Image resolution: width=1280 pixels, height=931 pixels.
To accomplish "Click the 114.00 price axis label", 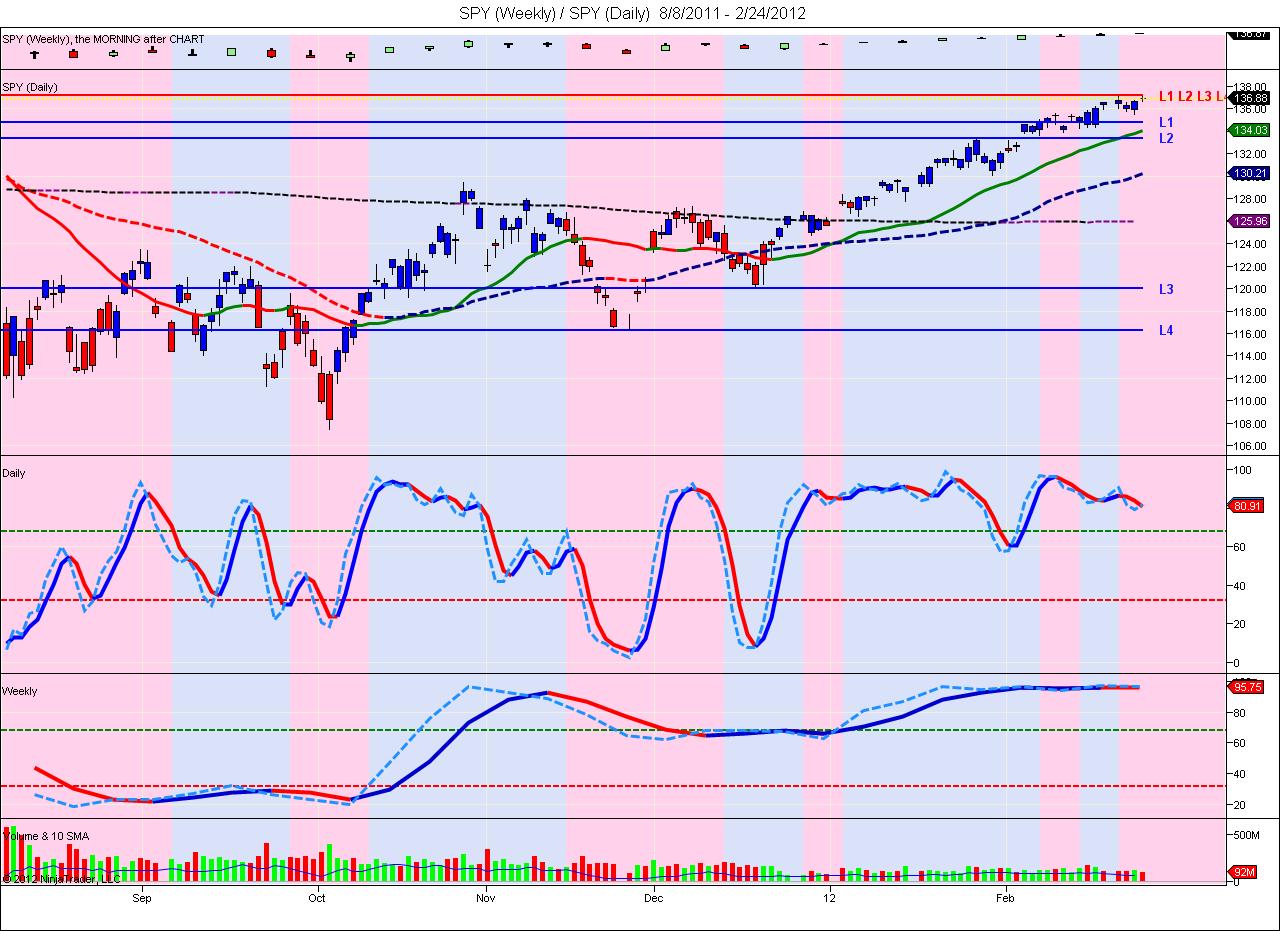I will pyautogui.click(x=1252, y=357).
